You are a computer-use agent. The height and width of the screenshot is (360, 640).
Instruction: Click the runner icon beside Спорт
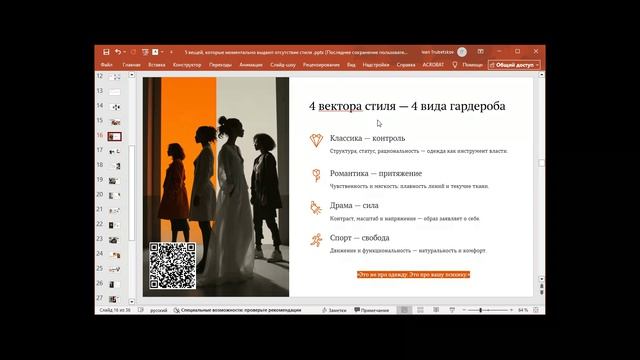click(316, 240)
